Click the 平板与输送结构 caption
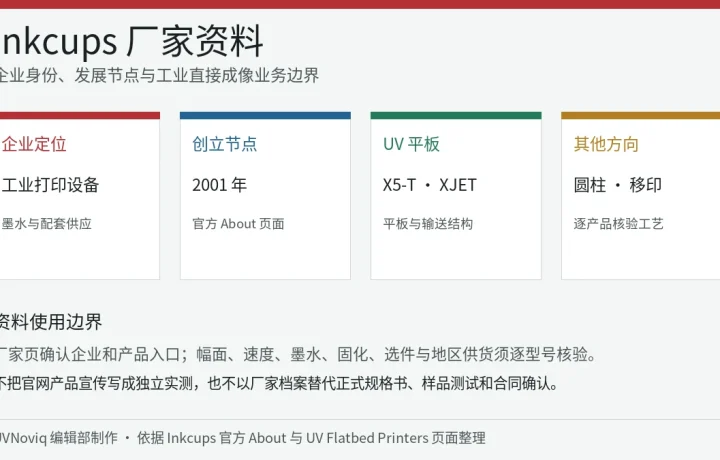This screenshot has width=720, height=460. tap(428, 224)
